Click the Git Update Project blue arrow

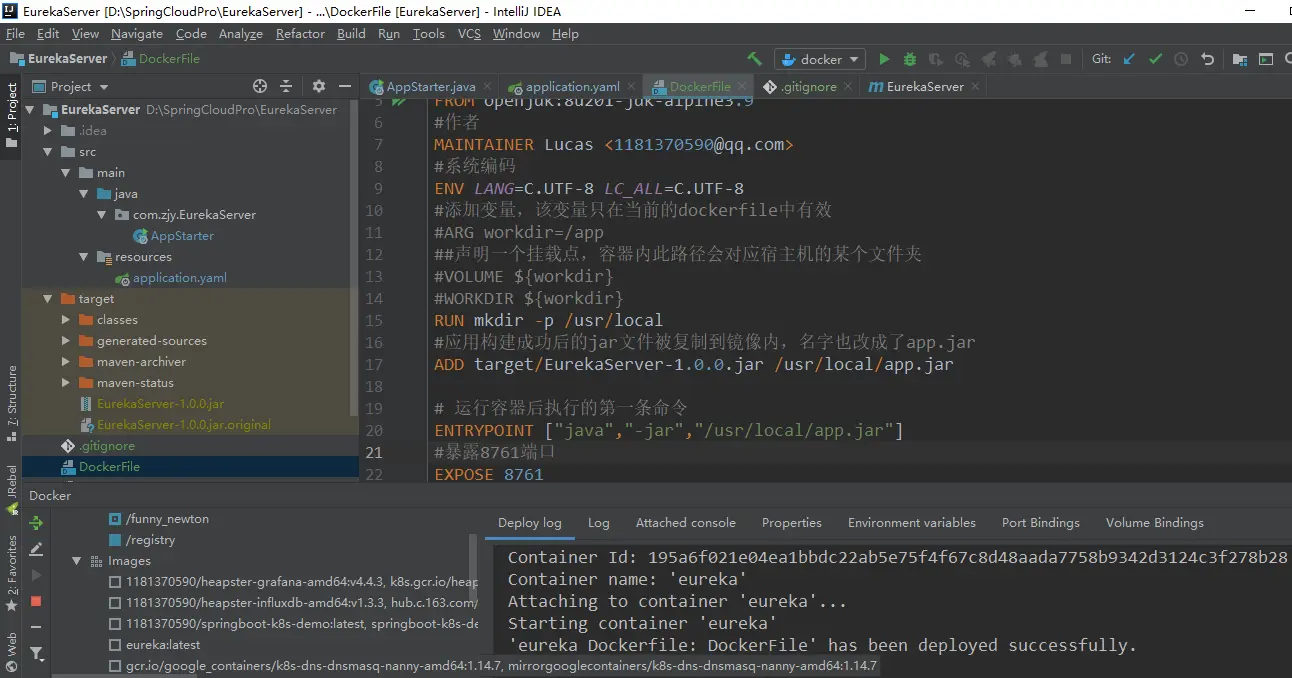point(1129,59)
